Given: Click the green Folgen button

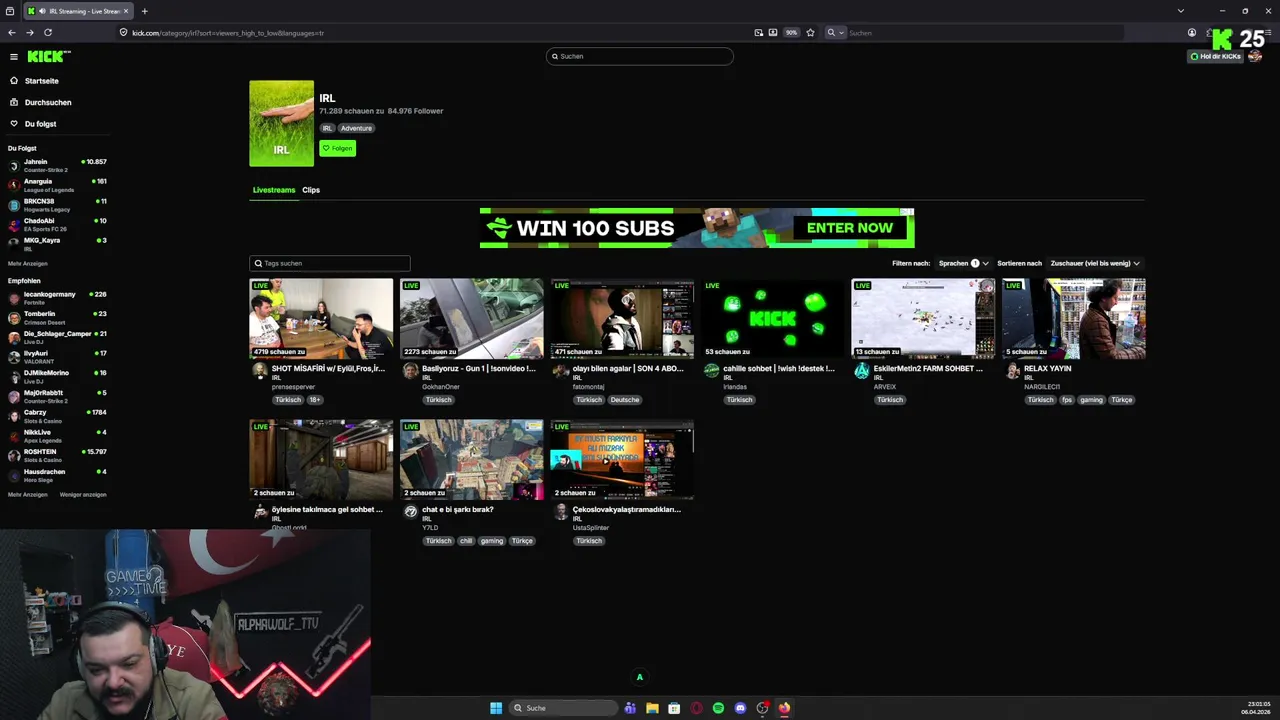Looking at the screenshot, I should coord(337,148).
